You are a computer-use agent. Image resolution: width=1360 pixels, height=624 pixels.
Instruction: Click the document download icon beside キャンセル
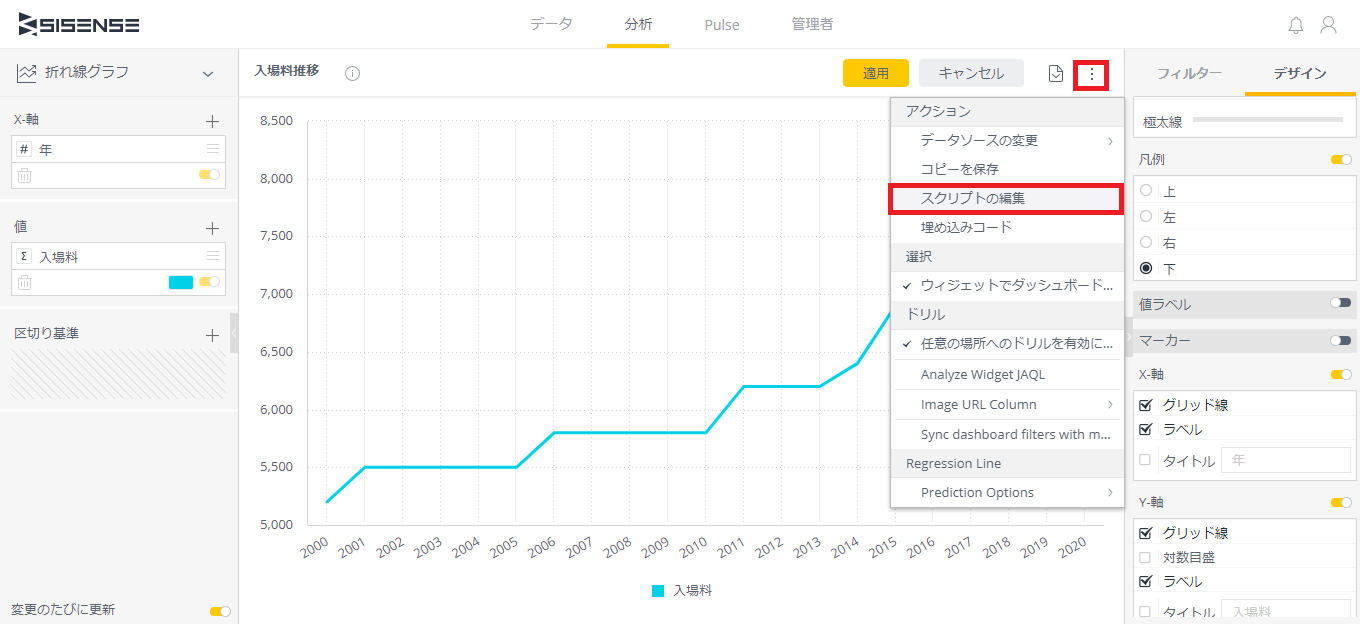[1055, 73]
